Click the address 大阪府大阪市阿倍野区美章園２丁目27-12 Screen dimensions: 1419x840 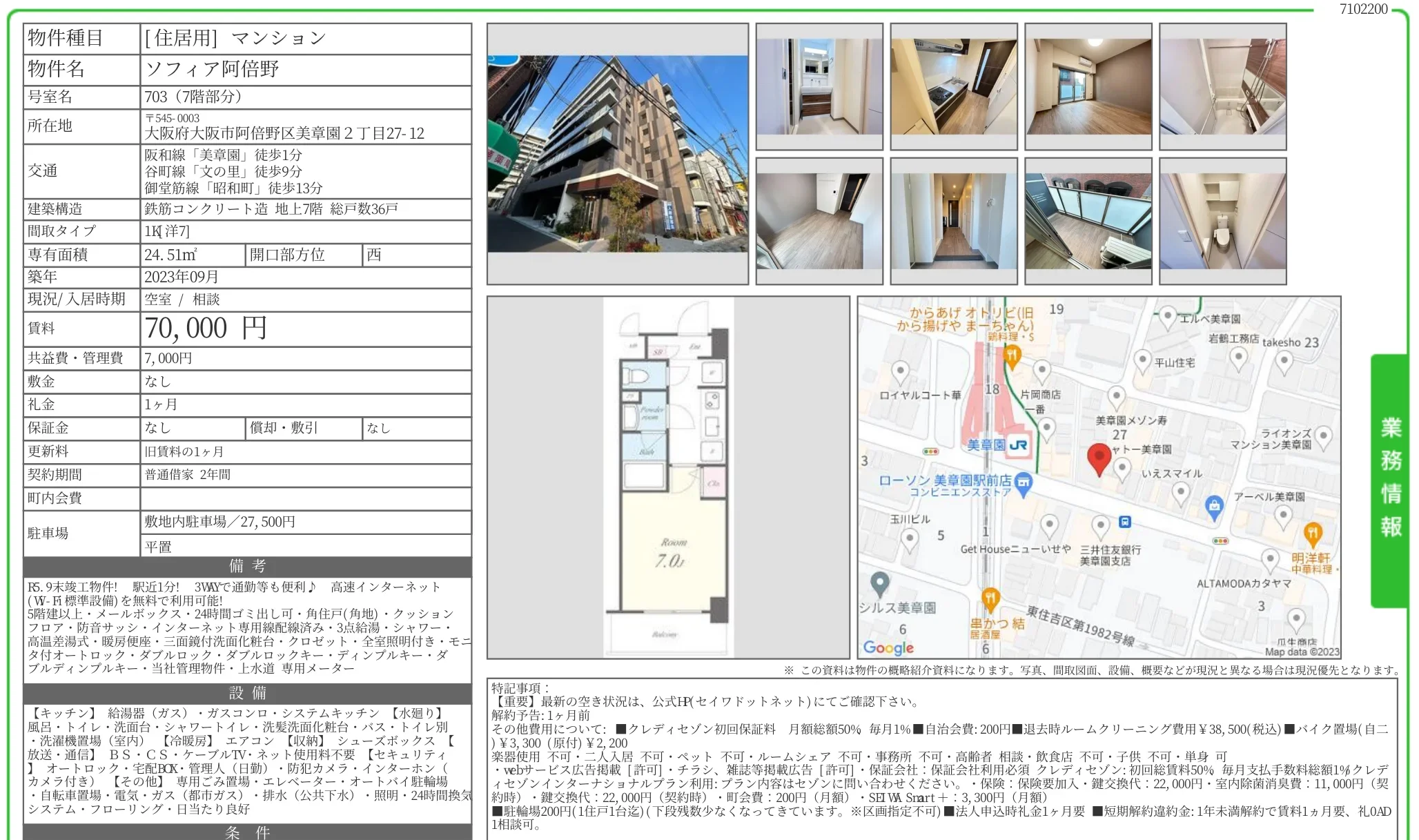pyautogui.click(x=284, y=133)
